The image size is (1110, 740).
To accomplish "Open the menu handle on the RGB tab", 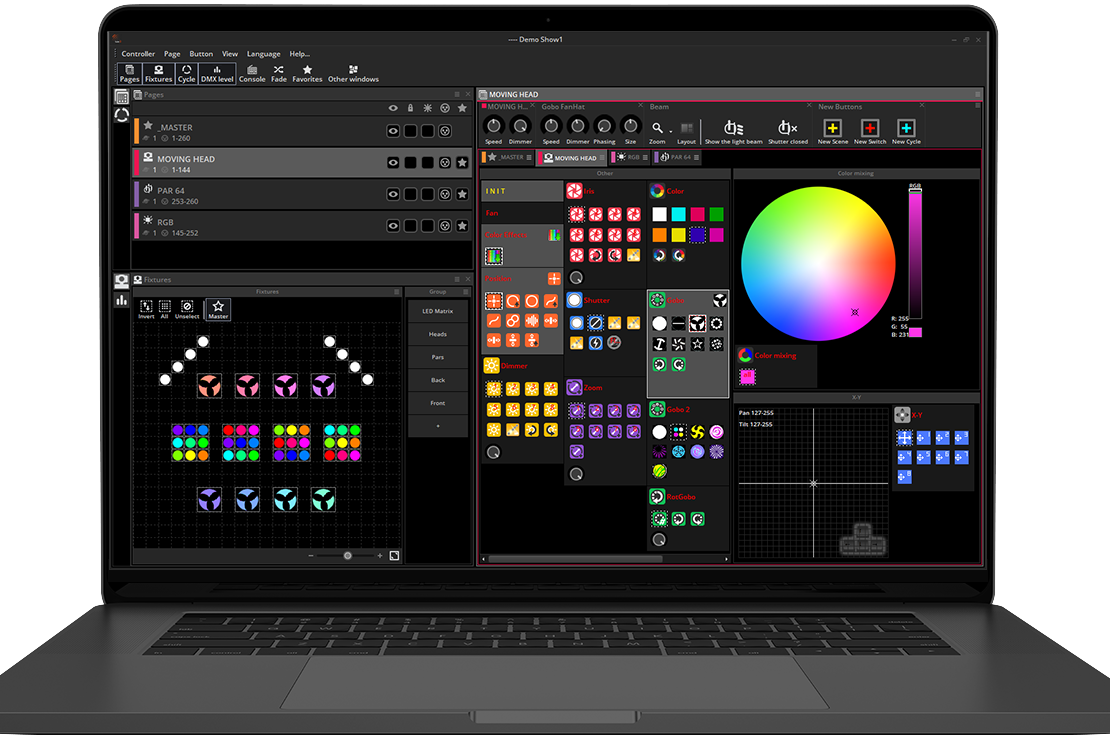I will [647, 157].
